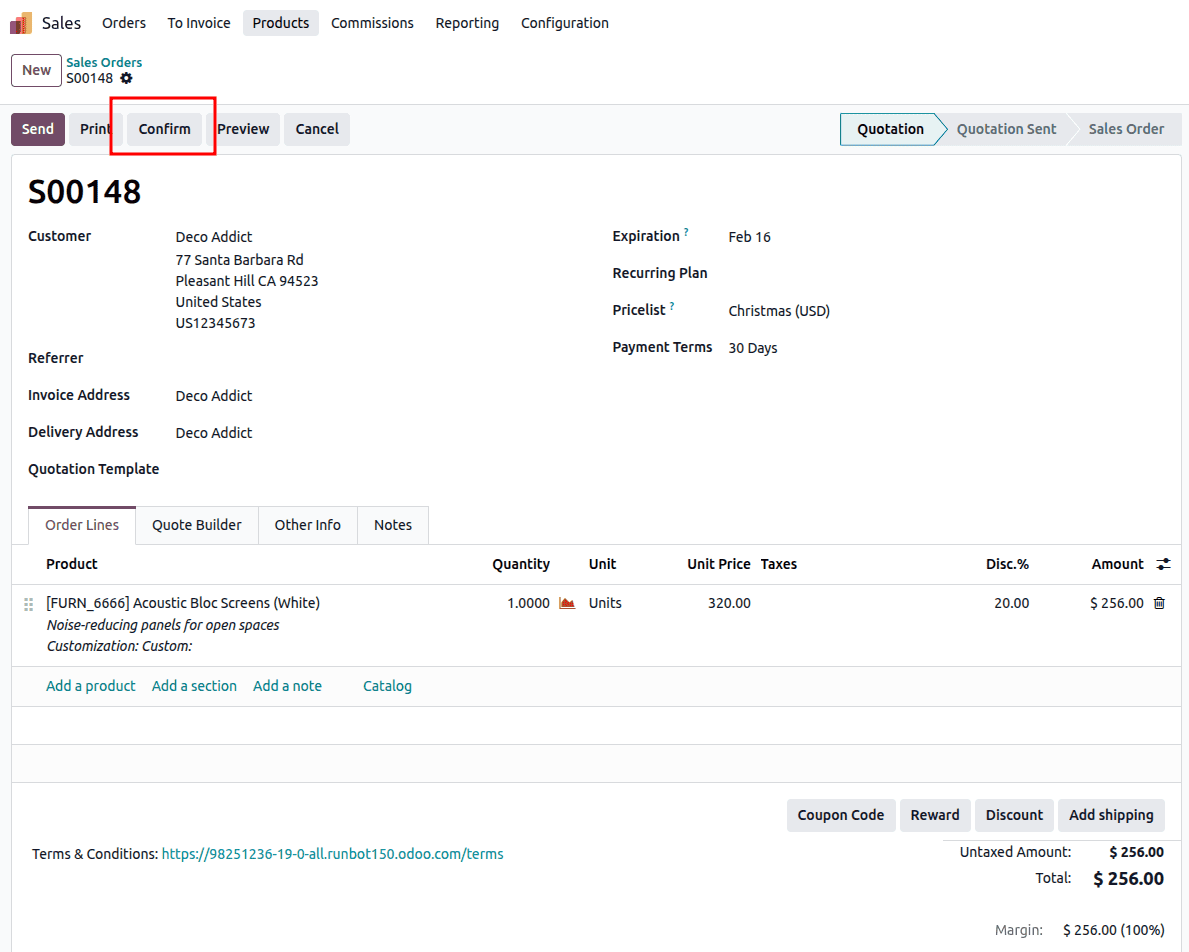
Task: Click the gear icon next to S00148
Action: tap(127, 78)
